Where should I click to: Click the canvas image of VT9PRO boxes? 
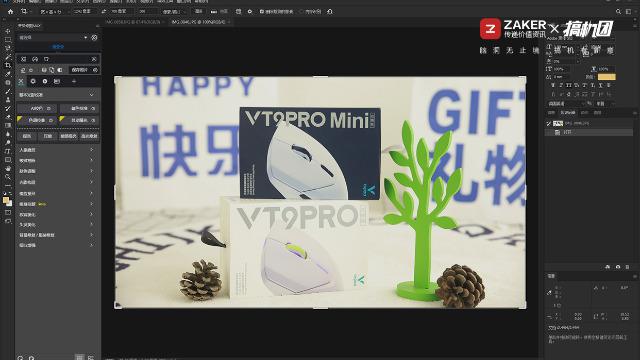click(x=320, y=192)
